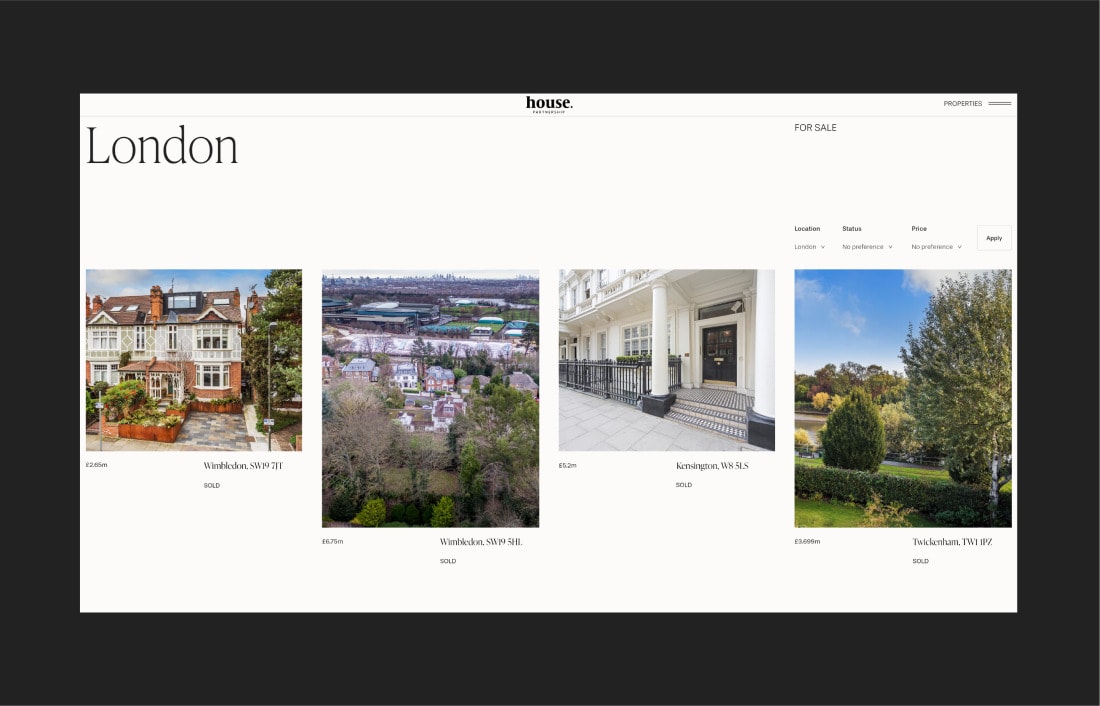1100x706 pixels.
Task: Click the £6.75m price label
Action: [x=332, y=541]
